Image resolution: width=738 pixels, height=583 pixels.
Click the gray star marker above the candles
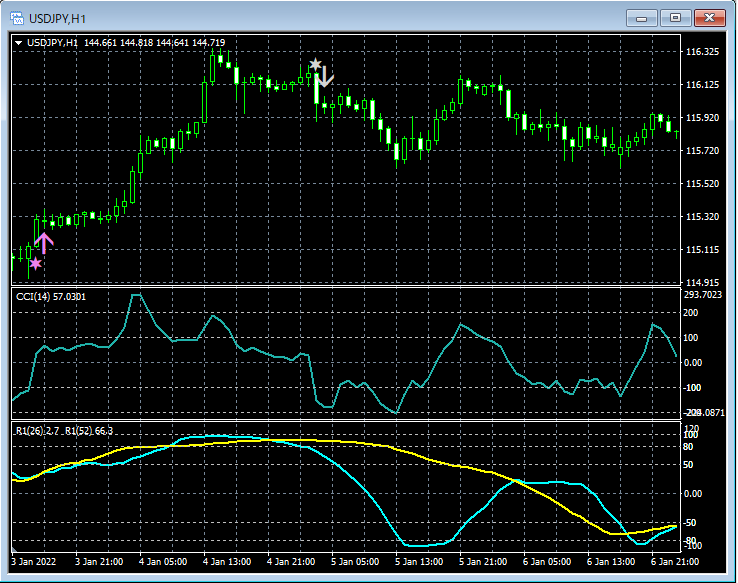(x=315, y=64)
